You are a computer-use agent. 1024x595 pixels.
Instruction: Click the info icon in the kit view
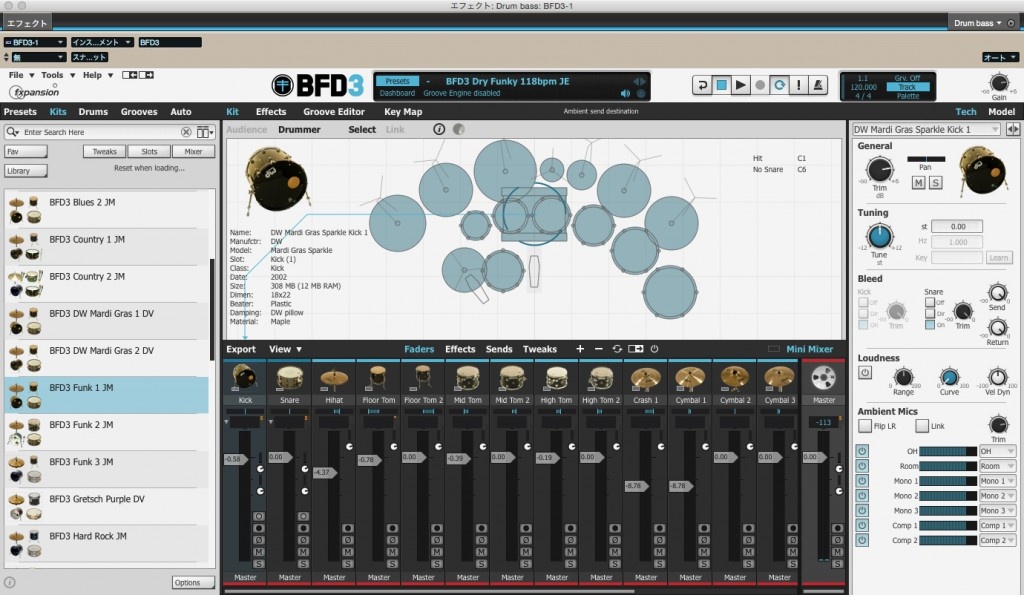(x=439, y=129)
